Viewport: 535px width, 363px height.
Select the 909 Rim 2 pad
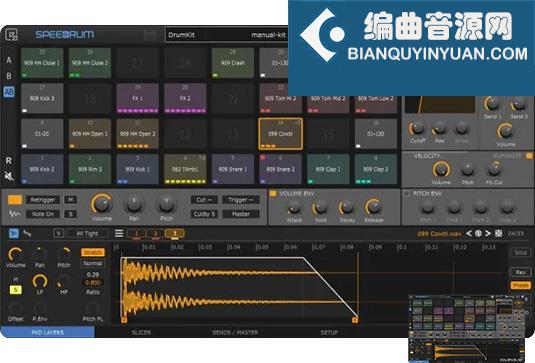tap(90, 169)
